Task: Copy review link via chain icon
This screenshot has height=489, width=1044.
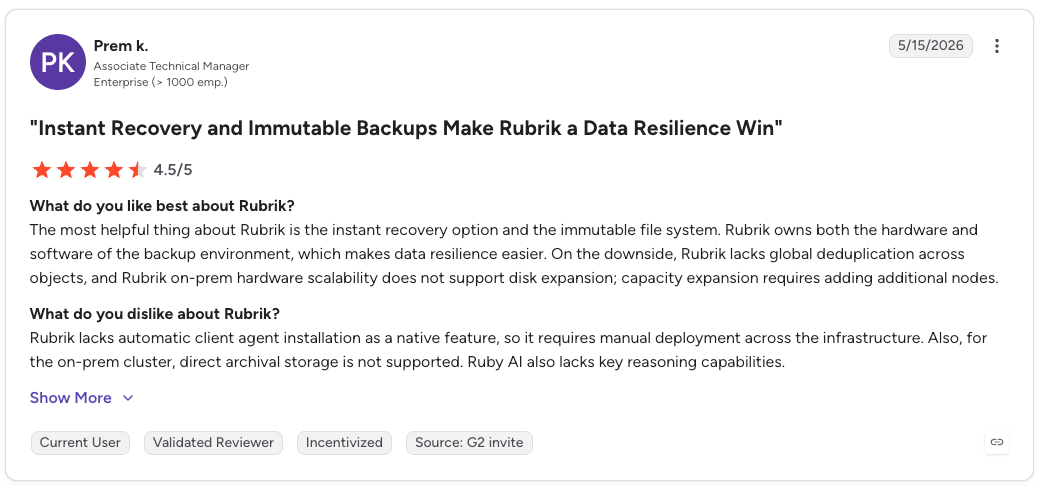Action: pyautogui.click(x=997, y=442)
